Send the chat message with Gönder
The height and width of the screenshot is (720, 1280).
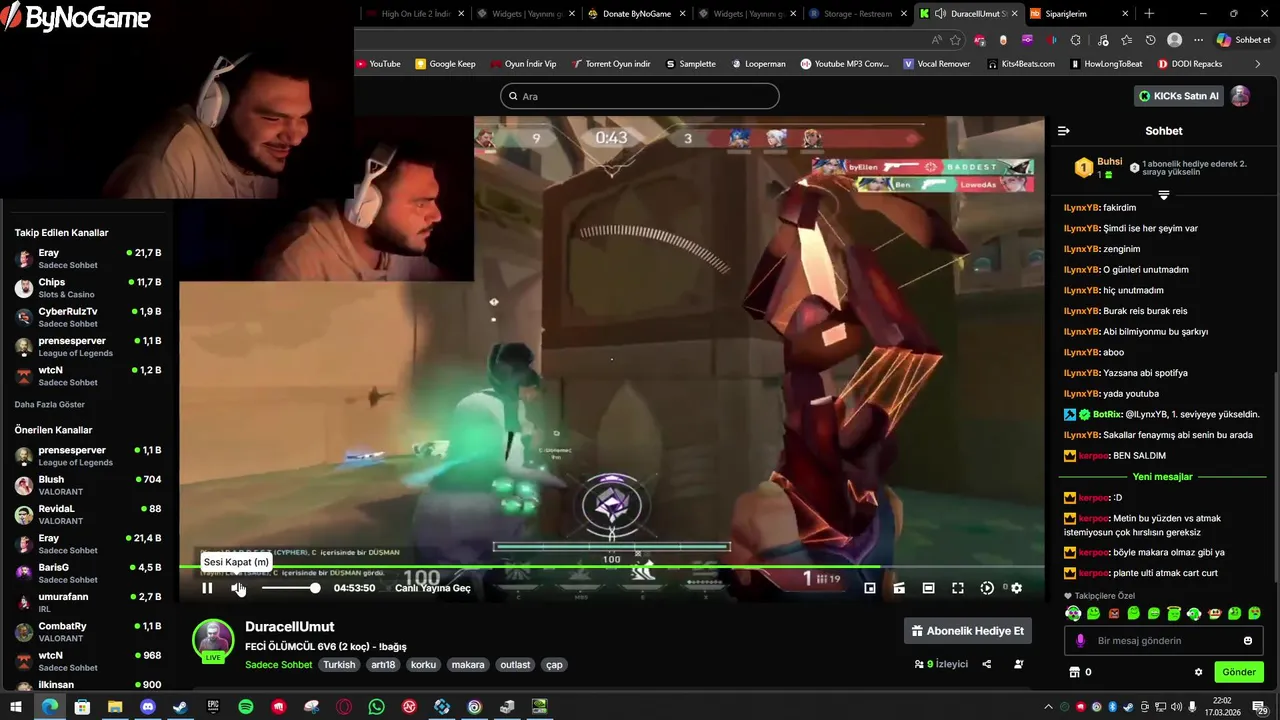click(1239, 672)
